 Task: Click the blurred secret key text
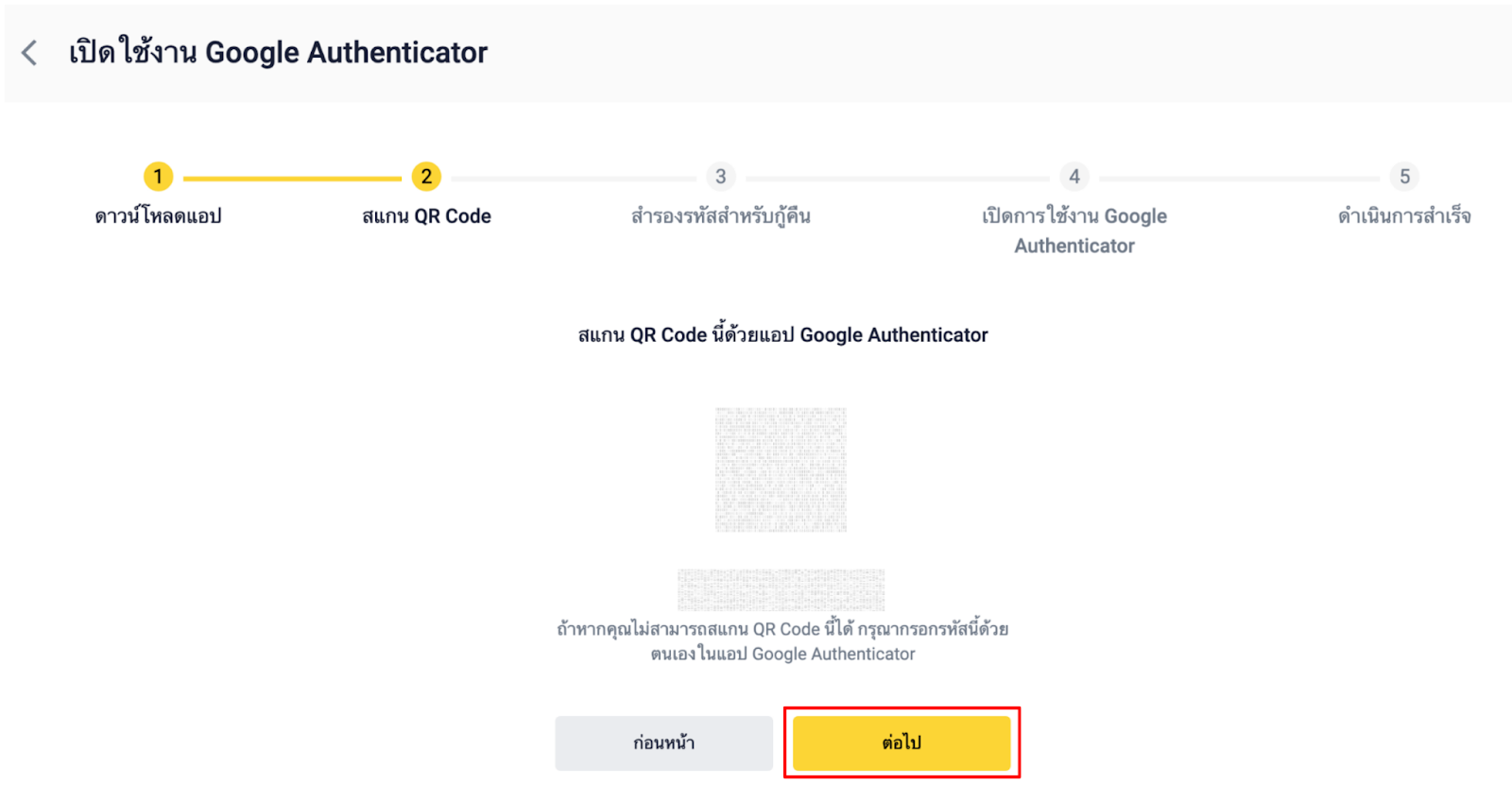[x=781, y=589]
